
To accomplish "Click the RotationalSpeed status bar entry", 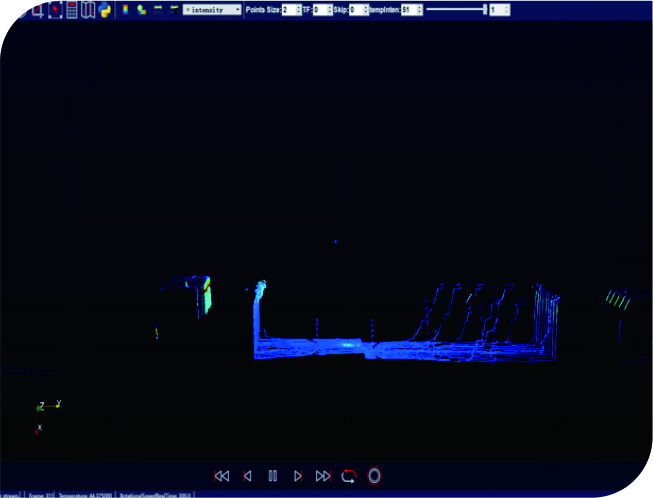I will (155, 495).
